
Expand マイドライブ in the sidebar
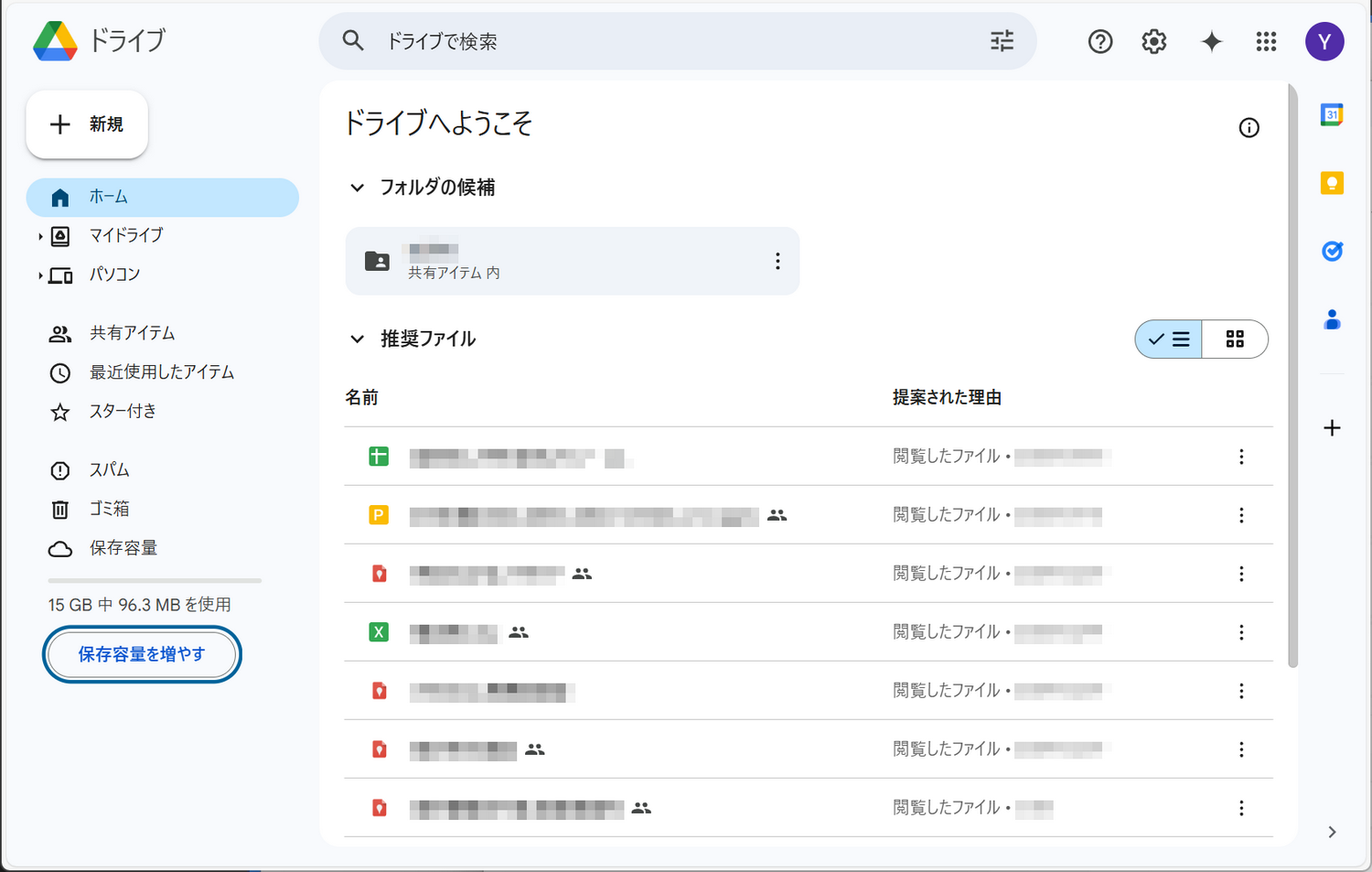click(x=40, y=235)
